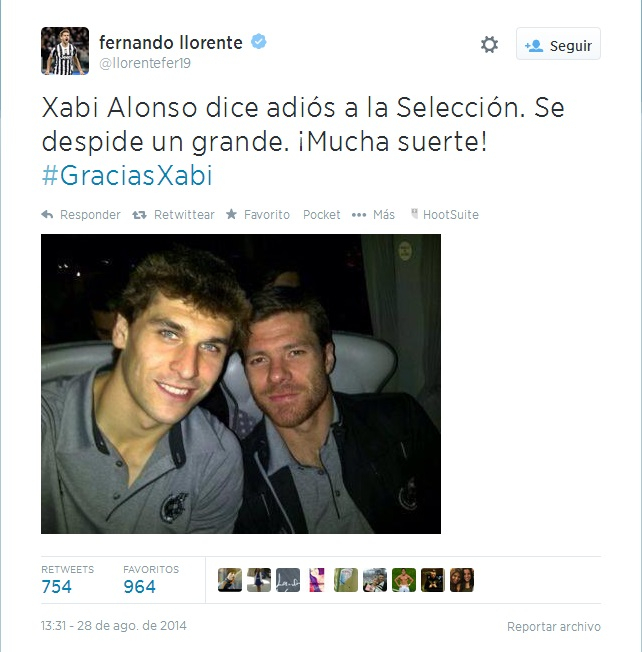Open first retweeter avatar thumbnail
Screen dimensions: 642x652
(x=230, y=580)
